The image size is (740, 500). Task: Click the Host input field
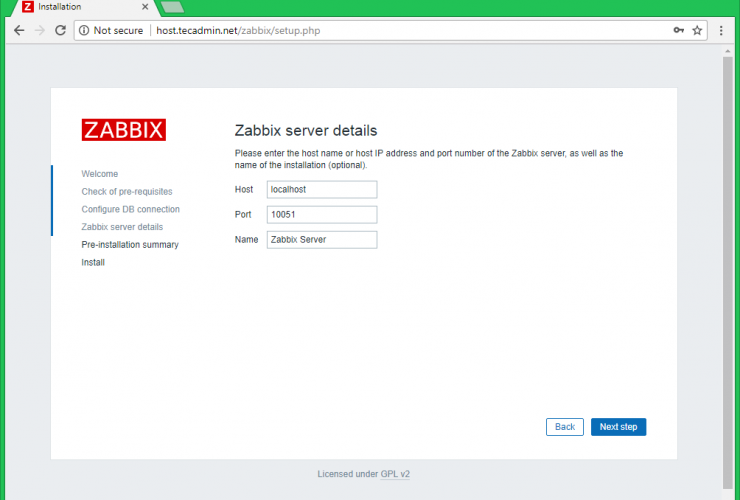322,189
